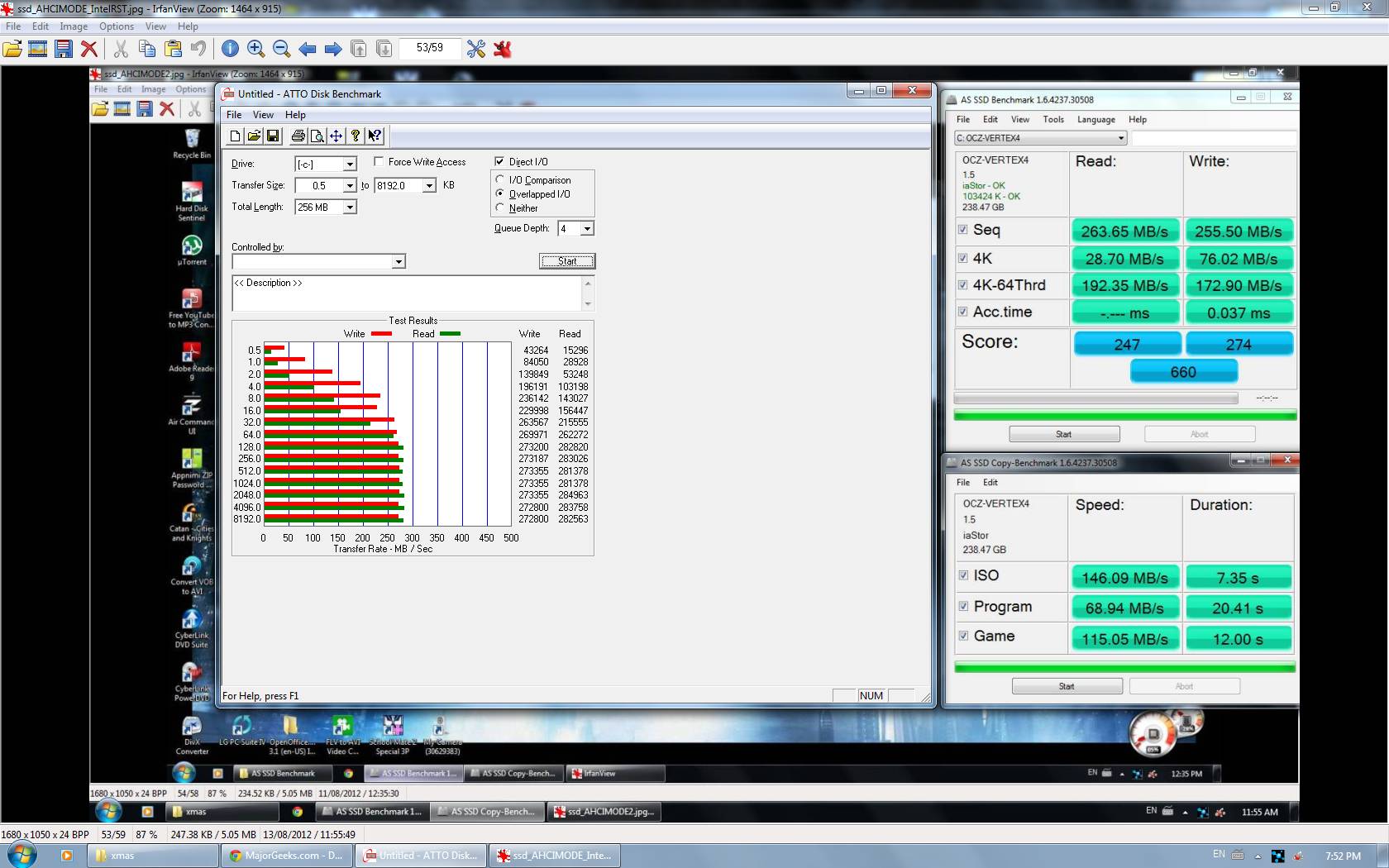Go to previous image blue left arrow
The width and height of the screenshot is (1389, 868).
(308, 49)
